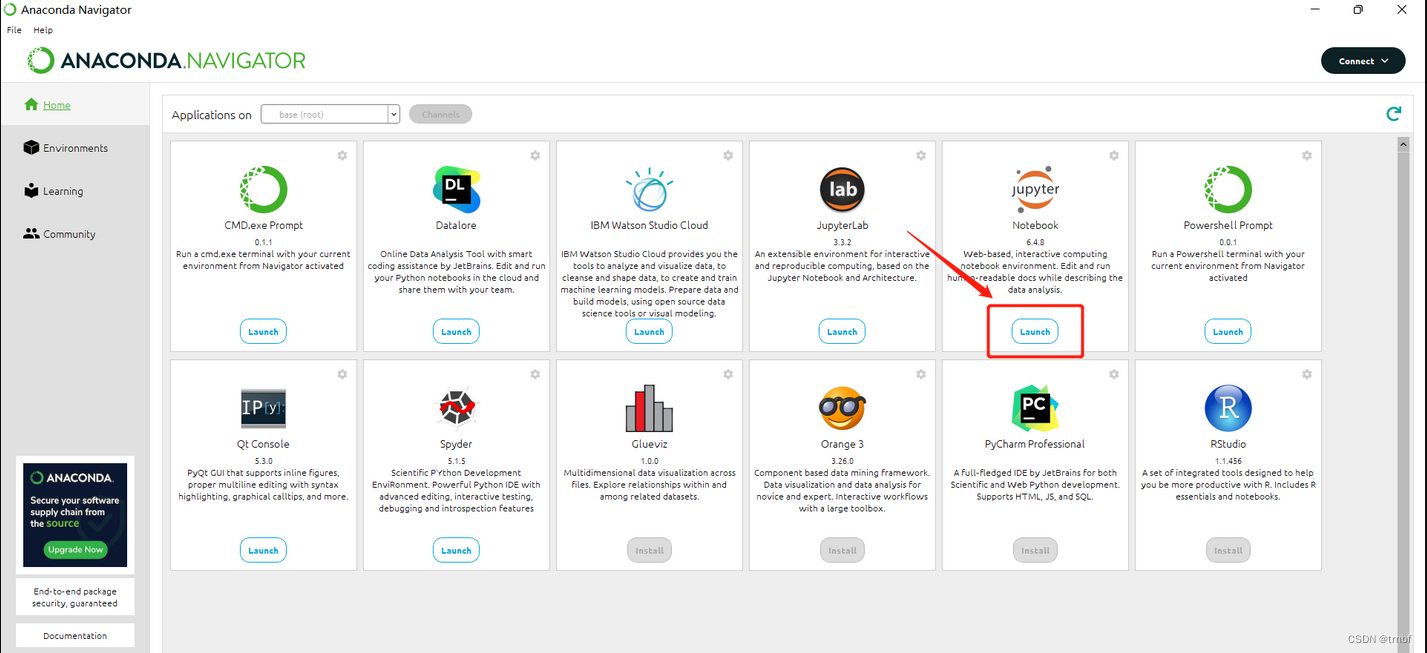Expand the Connect dropdown button
The width and height of the screenshot is (1427, 653).
(1363, 61)
